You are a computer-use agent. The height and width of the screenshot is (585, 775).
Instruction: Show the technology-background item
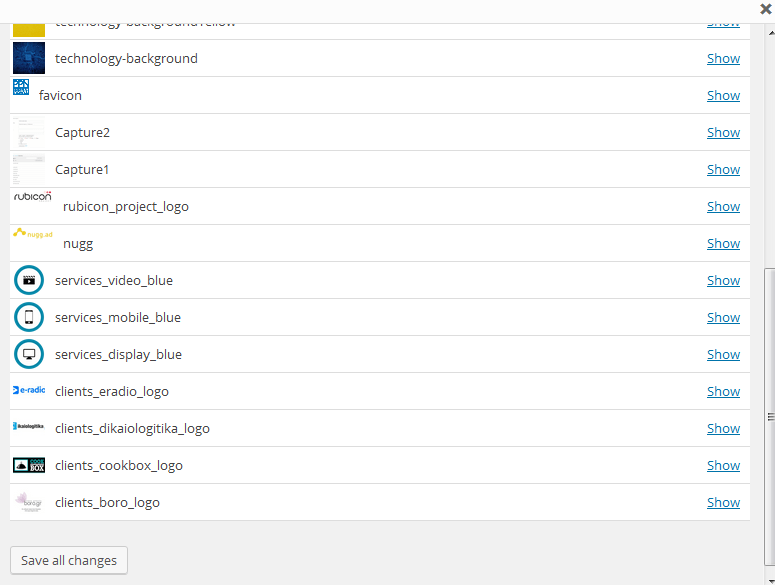(x=723, y=58)
